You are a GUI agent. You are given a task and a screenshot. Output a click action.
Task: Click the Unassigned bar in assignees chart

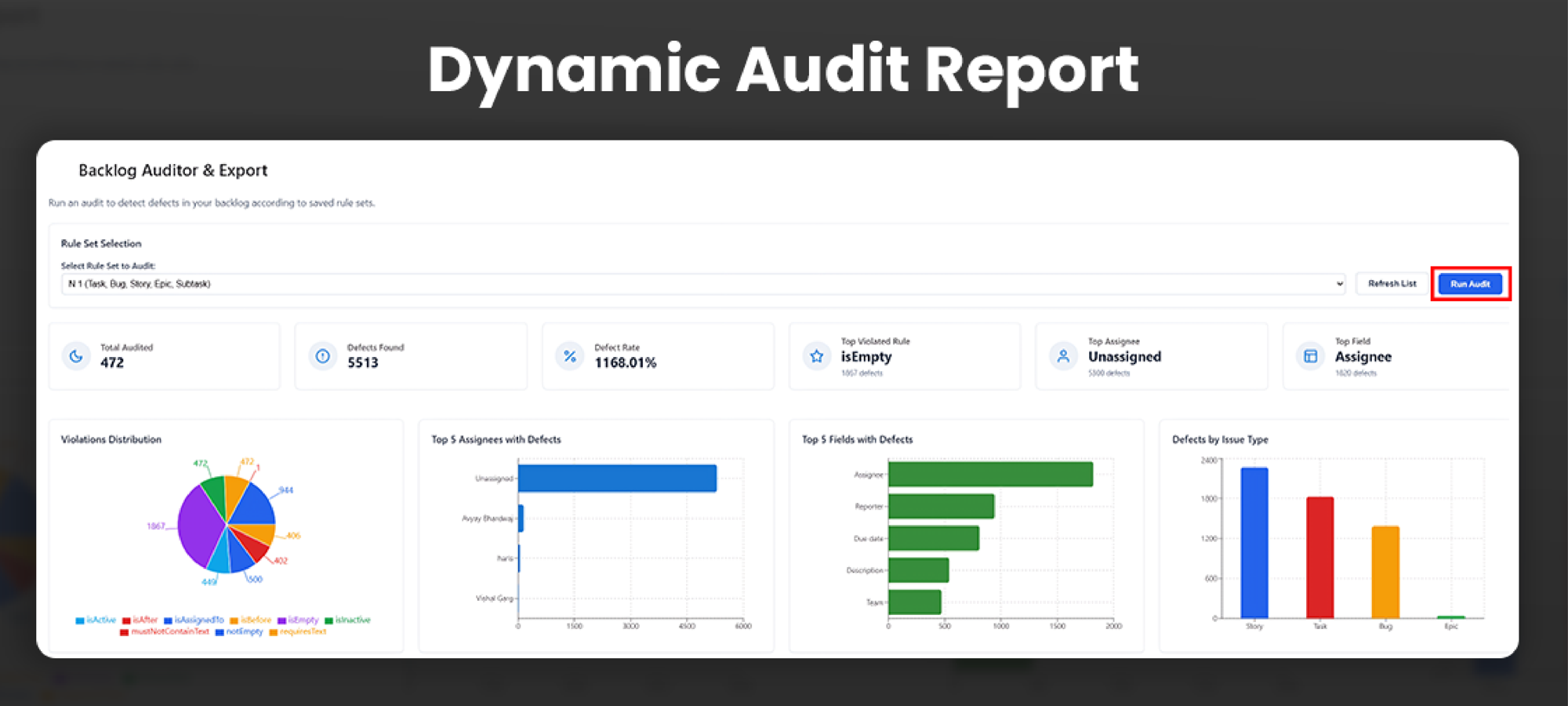click(616, 479)
